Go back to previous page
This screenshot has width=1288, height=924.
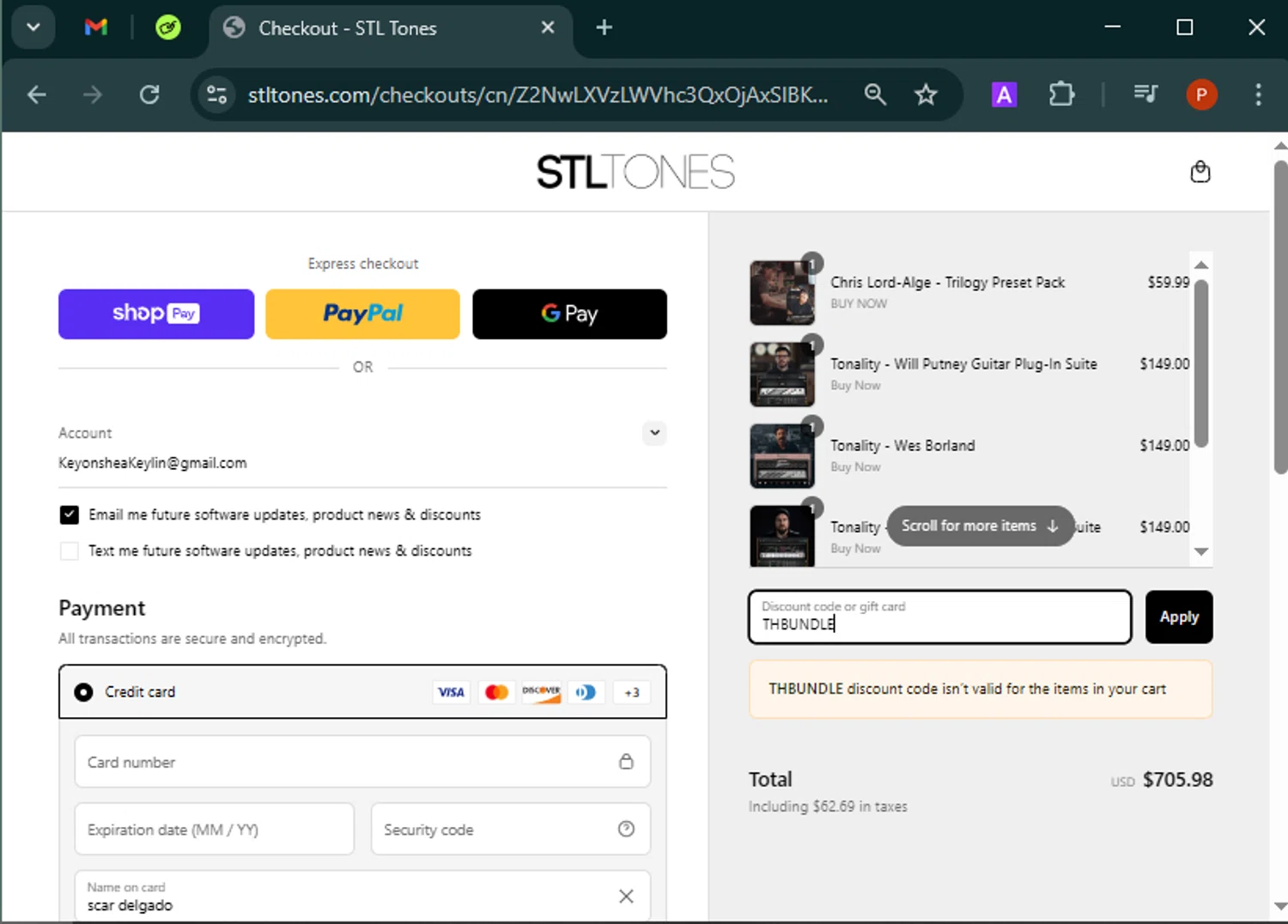tap(37, 94)
